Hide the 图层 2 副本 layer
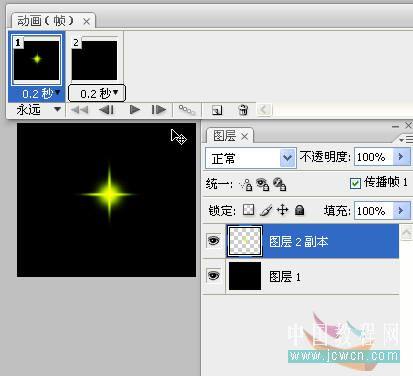Viewport: 413px width, 376px height. [214, 240]
